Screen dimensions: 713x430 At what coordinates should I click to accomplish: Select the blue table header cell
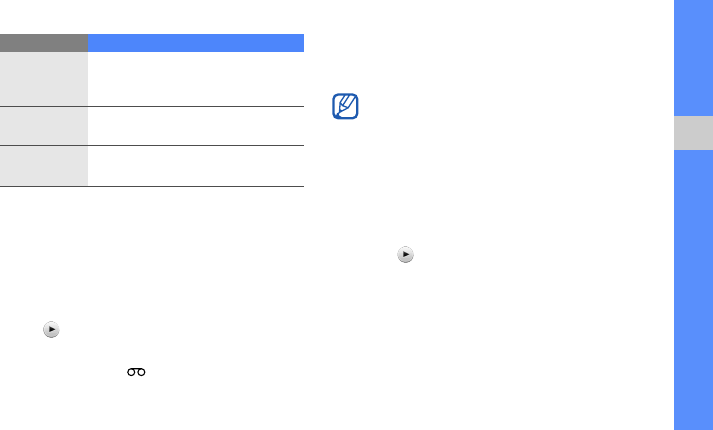tap(195, 43)
